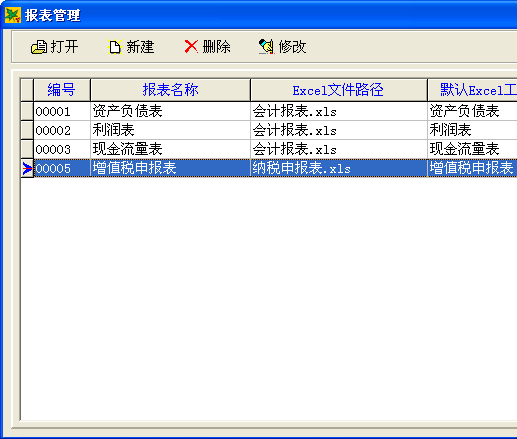Click the row selector for 00003
Screen dimensions: 517x439
coord(27,149)
